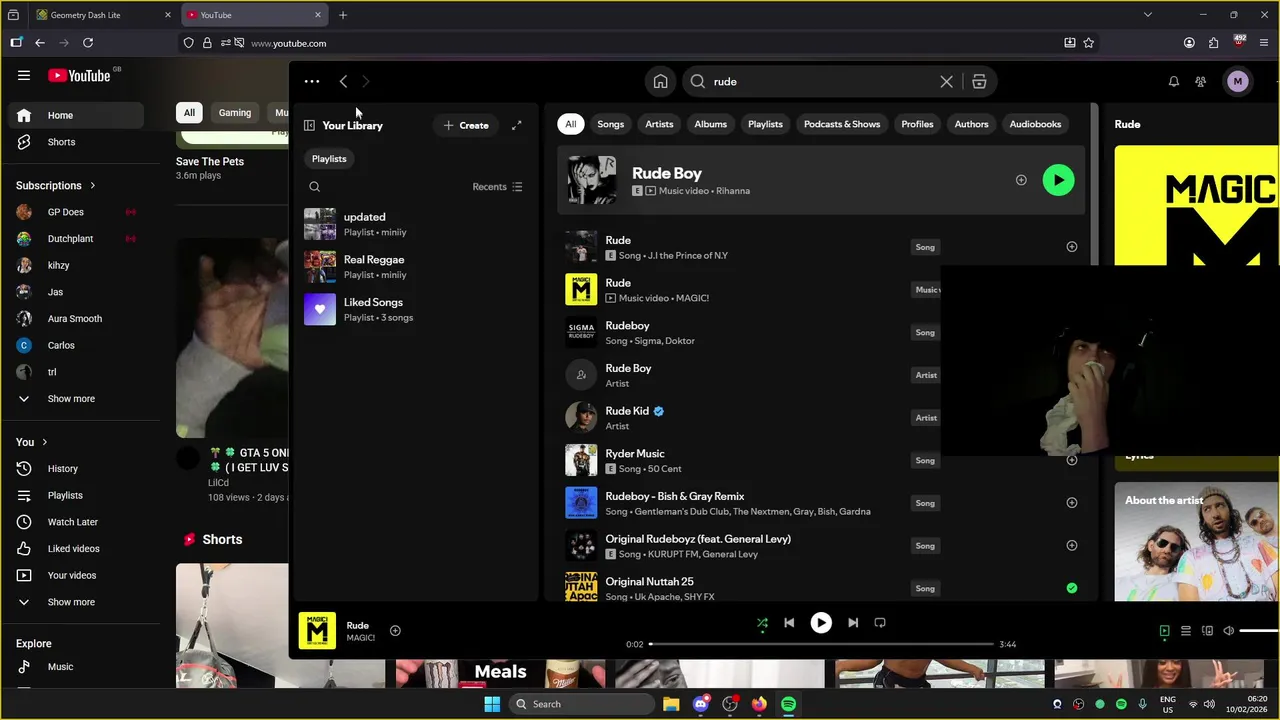The image size is (1280, 720).
Task: Skip to previous track
Action: [x=789, y=623]
